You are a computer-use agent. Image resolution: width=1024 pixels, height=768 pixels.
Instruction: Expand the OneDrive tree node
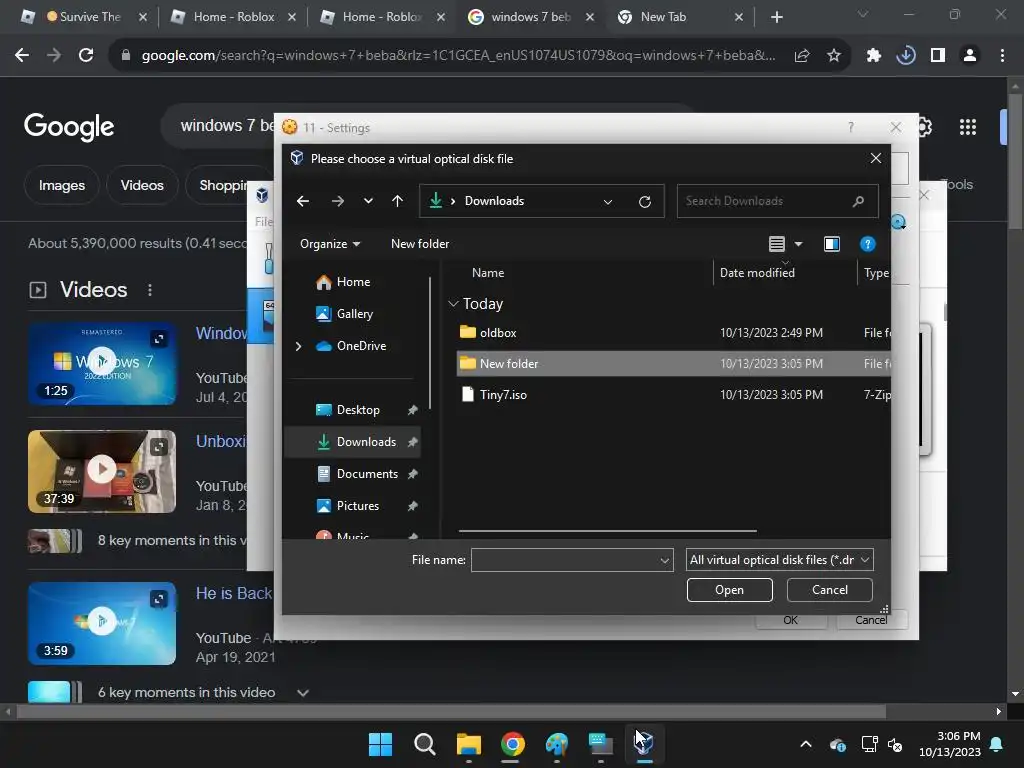298,346
